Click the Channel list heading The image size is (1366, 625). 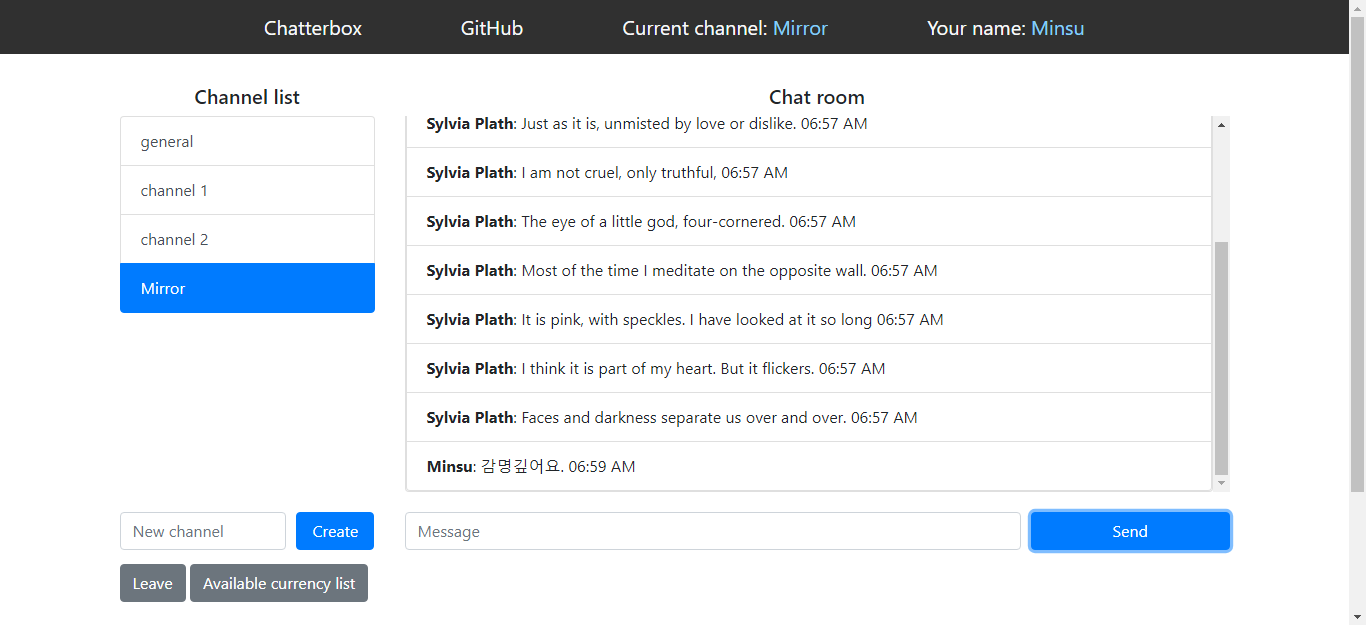247,97
